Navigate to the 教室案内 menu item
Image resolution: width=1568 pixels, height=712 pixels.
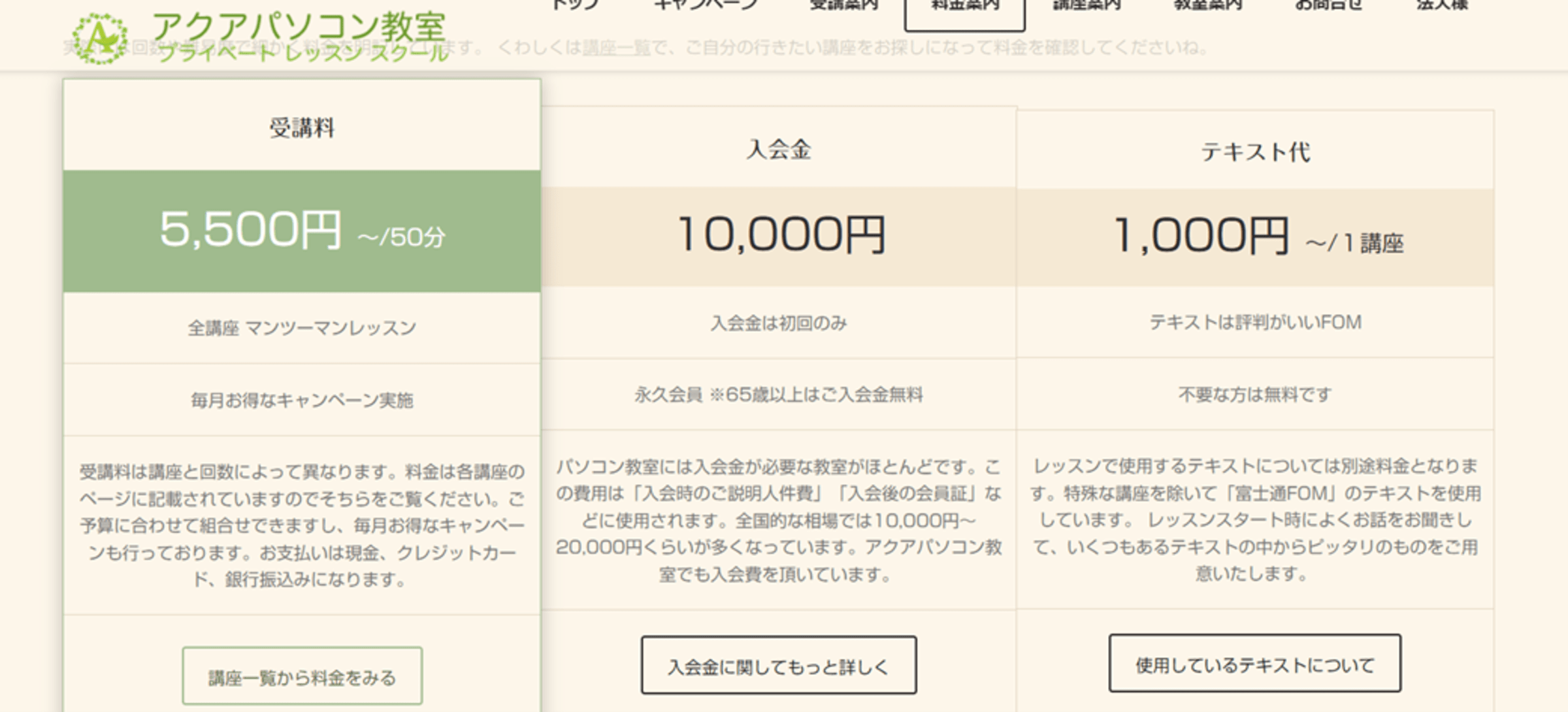pos(1207,5)
